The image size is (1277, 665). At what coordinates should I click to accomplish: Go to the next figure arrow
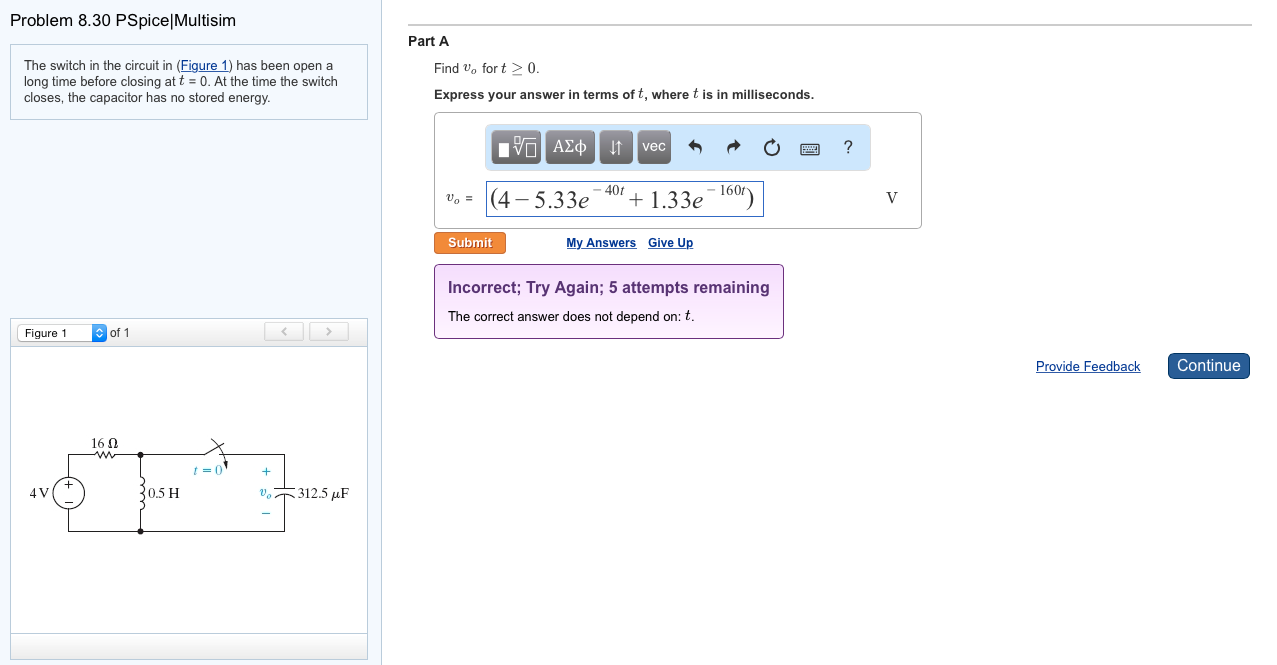tap(329, 331)
